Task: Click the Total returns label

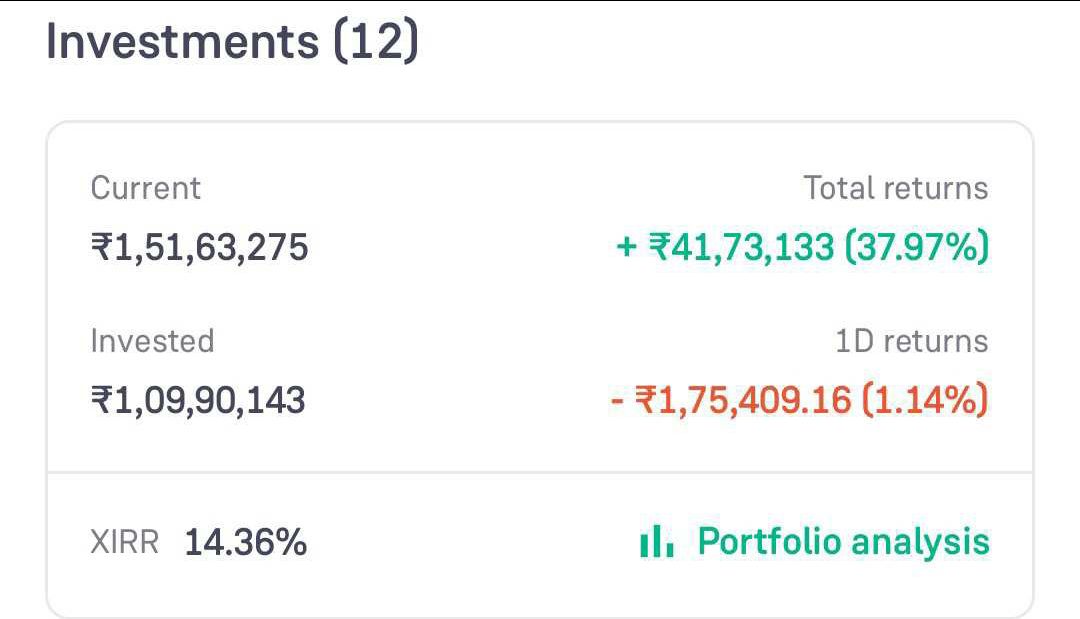Action: coord(895,188)
